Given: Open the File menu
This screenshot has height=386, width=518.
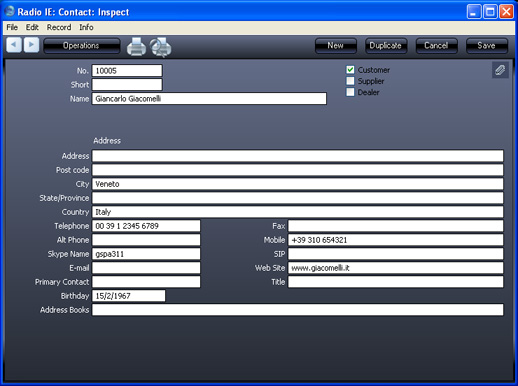Looking at the screenshot, I should (12, 27).
